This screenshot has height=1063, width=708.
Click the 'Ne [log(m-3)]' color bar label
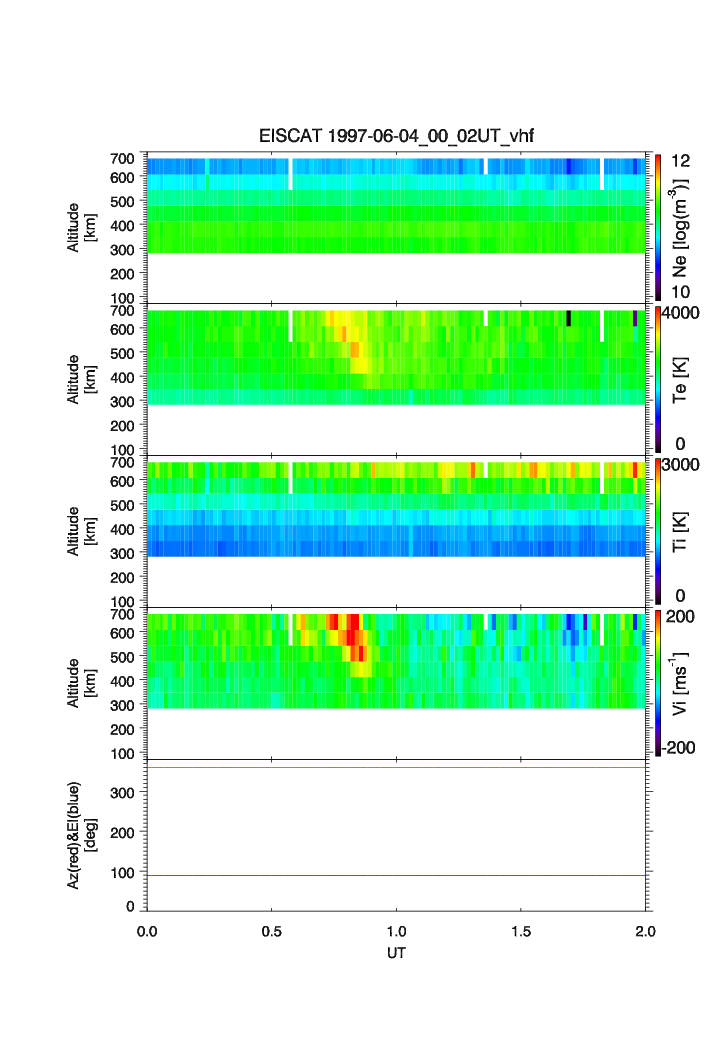click(680, 228)
